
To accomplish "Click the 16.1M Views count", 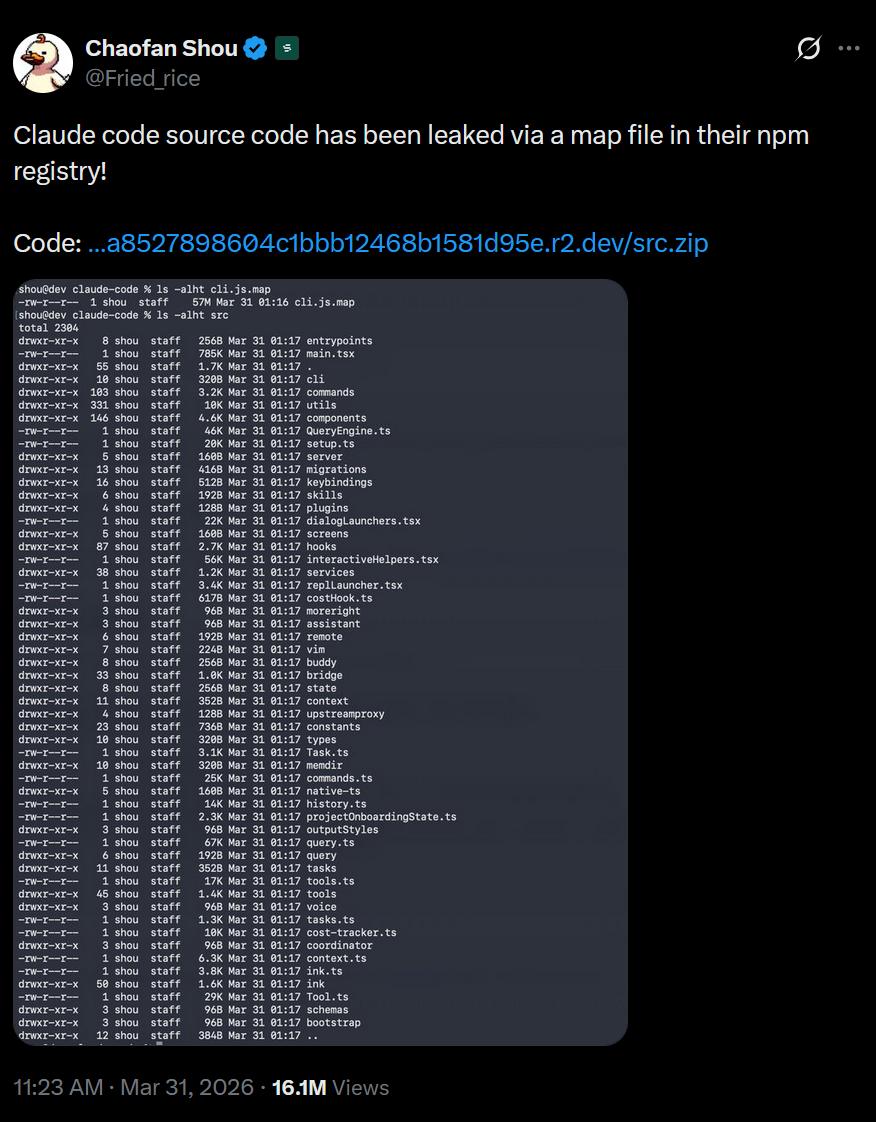I will point(331,1088).
